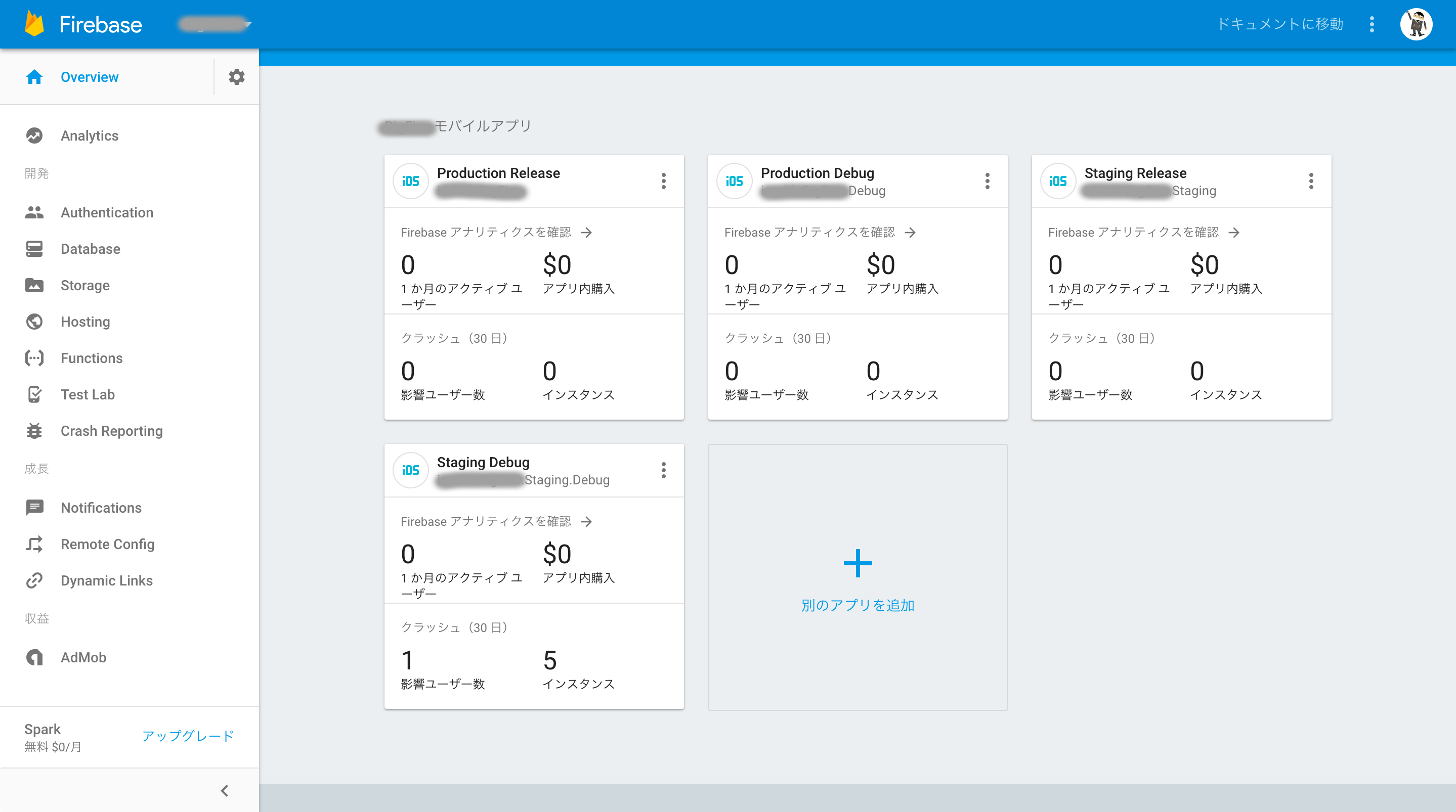Image resolution: width=1456 pixels, height=812 pixels.
Task: Open Production Release card overflow menu
Action: click(664, 182)
